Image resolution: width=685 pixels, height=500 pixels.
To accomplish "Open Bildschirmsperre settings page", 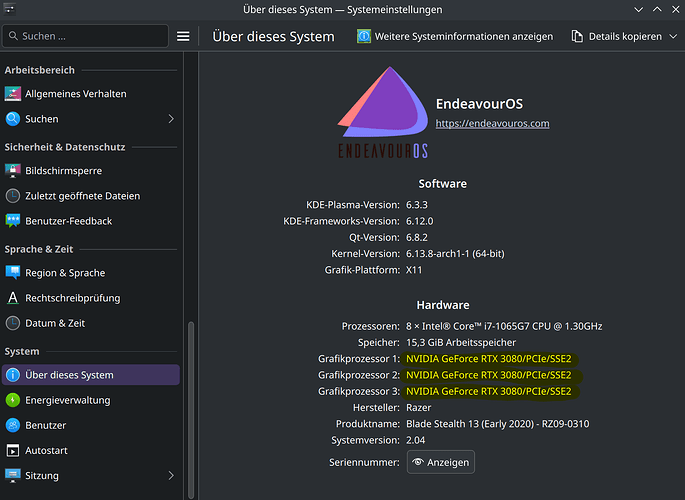I will pos(90,171).
